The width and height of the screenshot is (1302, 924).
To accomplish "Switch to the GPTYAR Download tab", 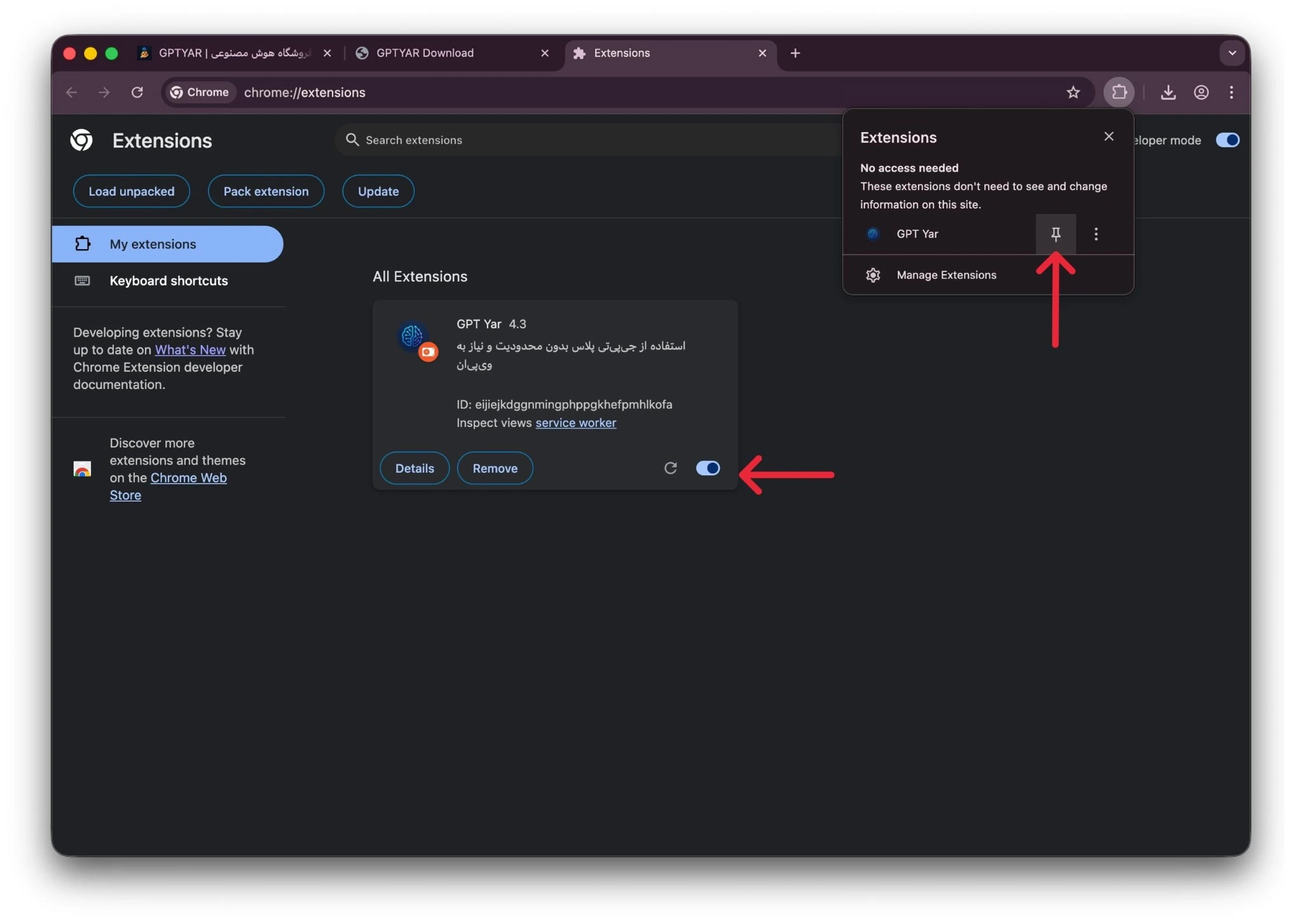I will click(452, 53).
